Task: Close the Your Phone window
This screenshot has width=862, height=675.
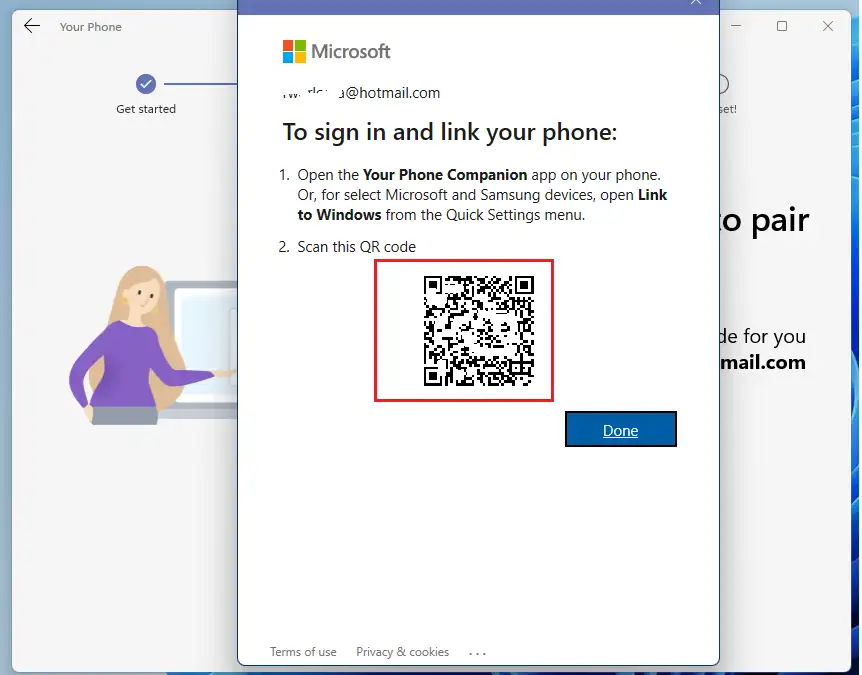Action: [x=828, y=26]
